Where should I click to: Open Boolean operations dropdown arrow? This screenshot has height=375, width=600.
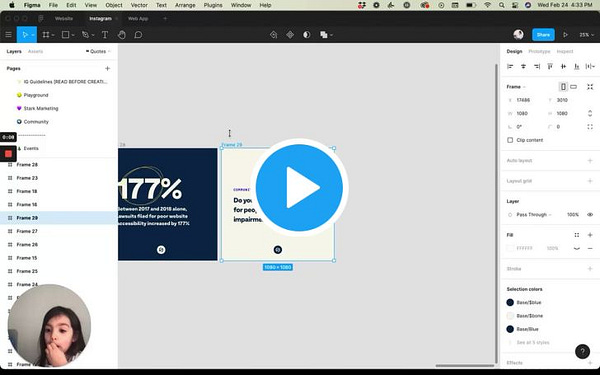pos(331,35)
